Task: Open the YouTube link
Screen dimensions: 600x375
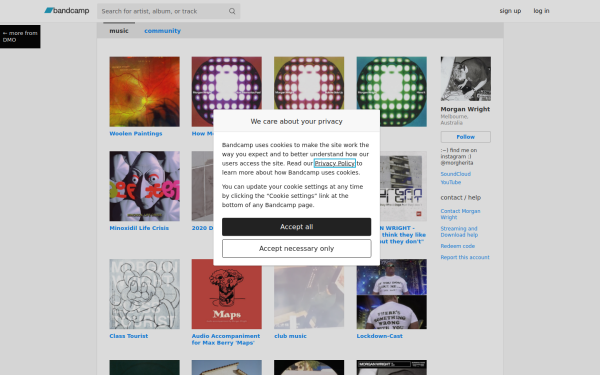Action: pos(450,182)
